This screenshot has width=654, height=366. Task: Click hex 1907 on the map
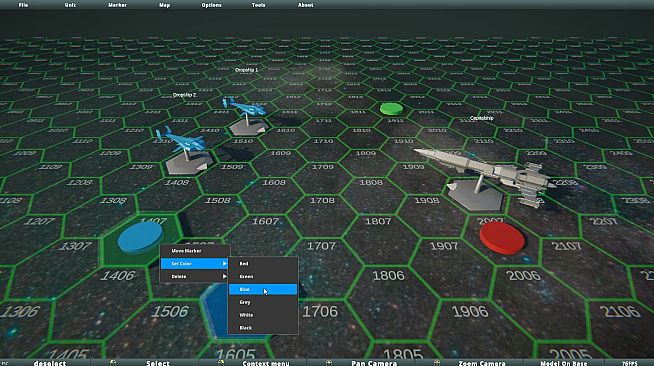[443, 246]
